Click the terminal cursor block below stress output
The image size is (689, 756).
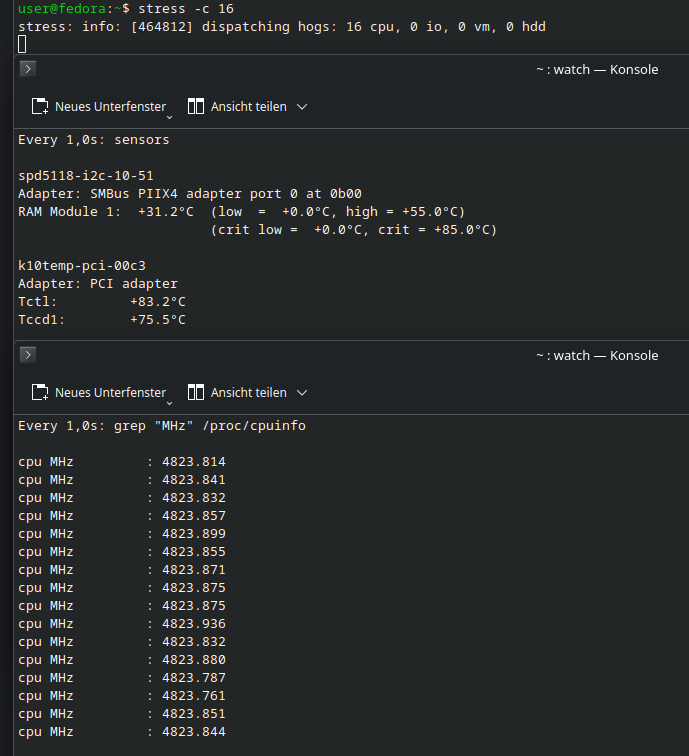(x=22, y=44)
